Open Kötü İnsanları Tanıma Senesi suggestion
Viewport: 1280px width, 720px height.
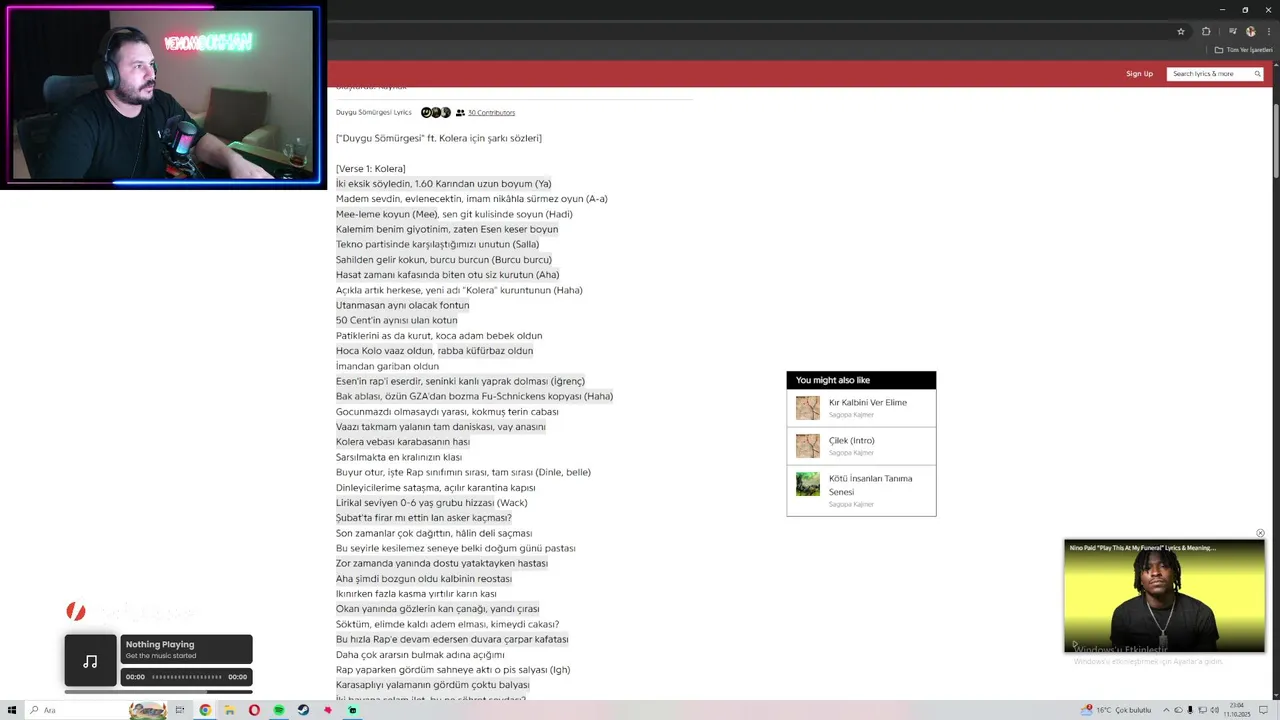click(x=870, y=485)
